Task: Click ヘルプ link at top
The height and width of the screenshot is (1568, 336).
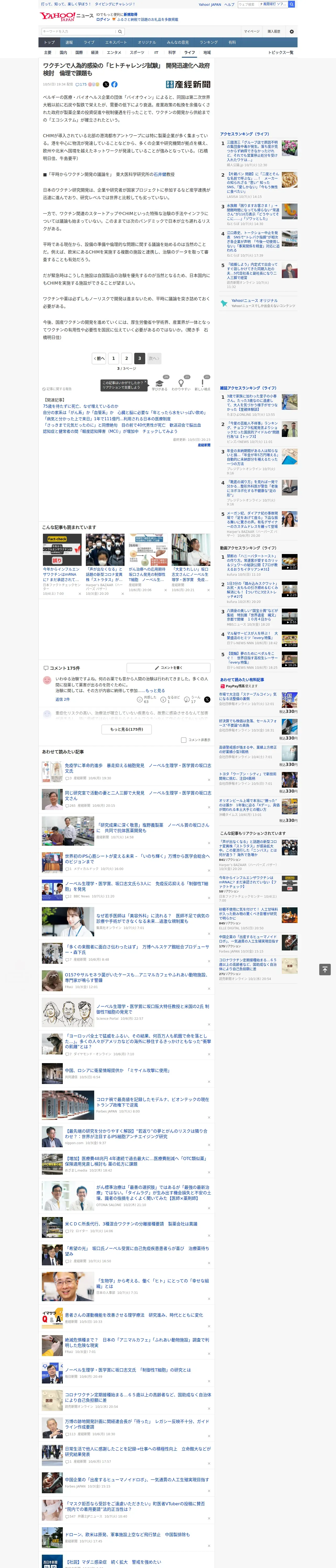Action: point(229,4)
